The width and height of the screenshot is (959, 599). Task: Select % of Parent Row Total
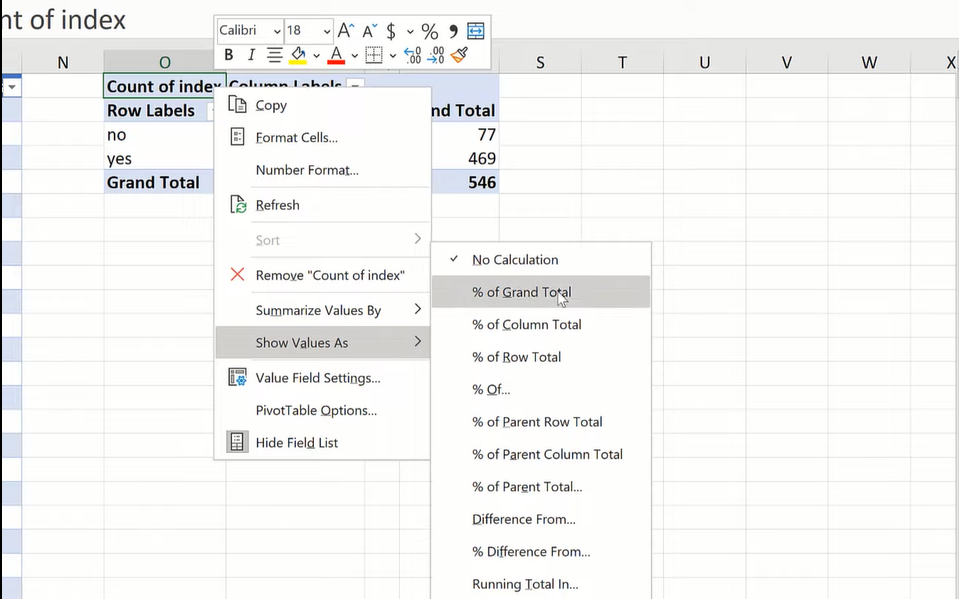(x=541, y=422)
